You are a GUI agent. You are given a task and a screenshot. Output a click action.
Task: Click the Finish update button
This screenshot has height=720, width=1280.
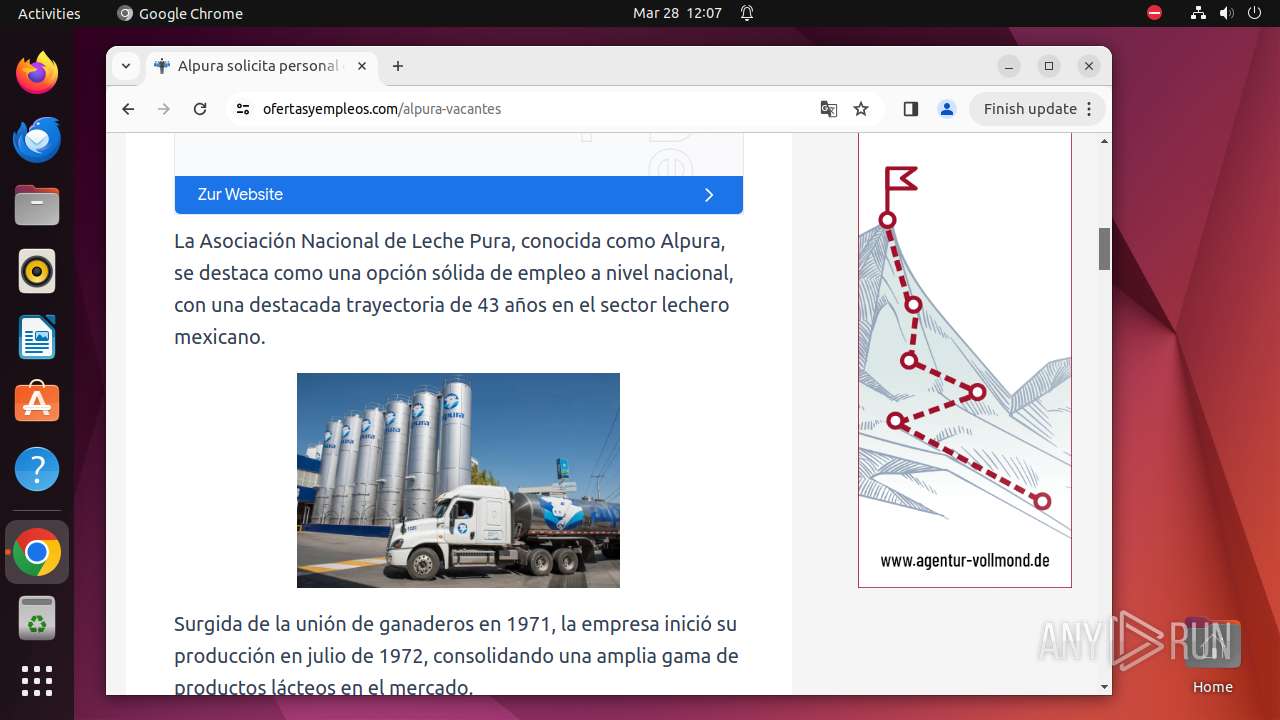pyautogui.click(x=1037, y=109)
